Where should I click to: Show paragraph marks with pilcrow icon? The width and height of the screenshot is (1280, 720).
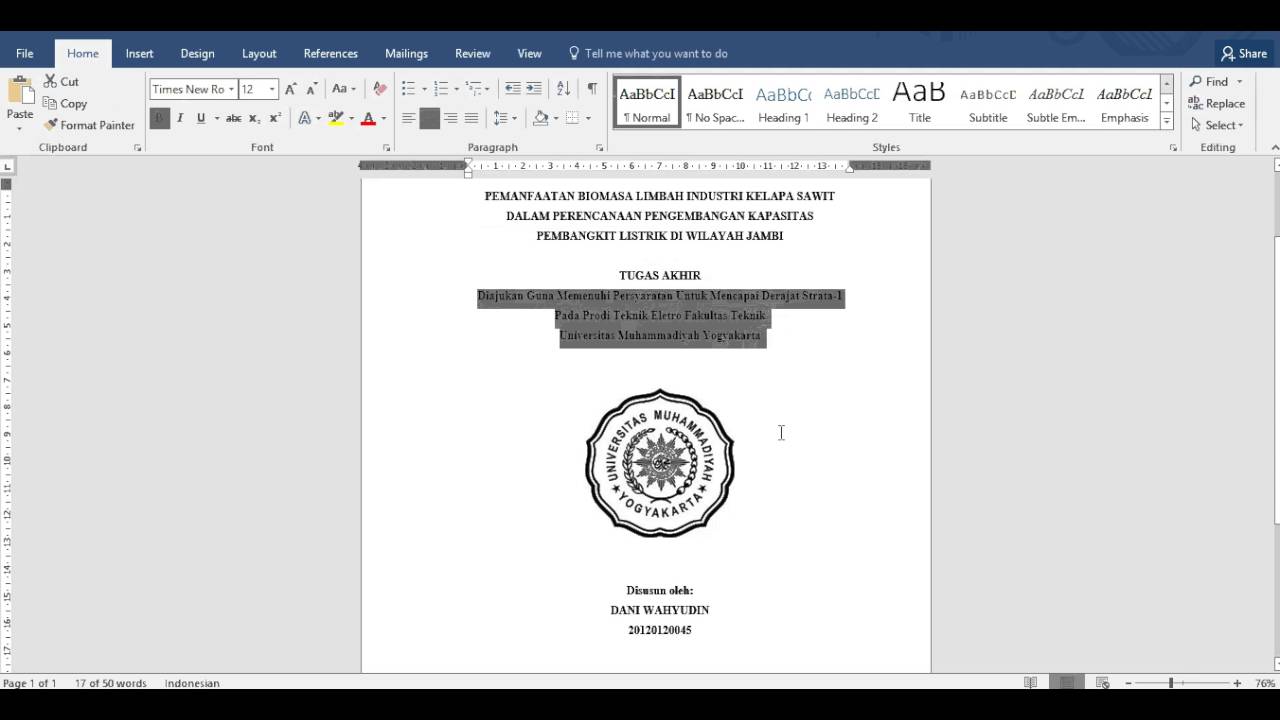point(592,89)
